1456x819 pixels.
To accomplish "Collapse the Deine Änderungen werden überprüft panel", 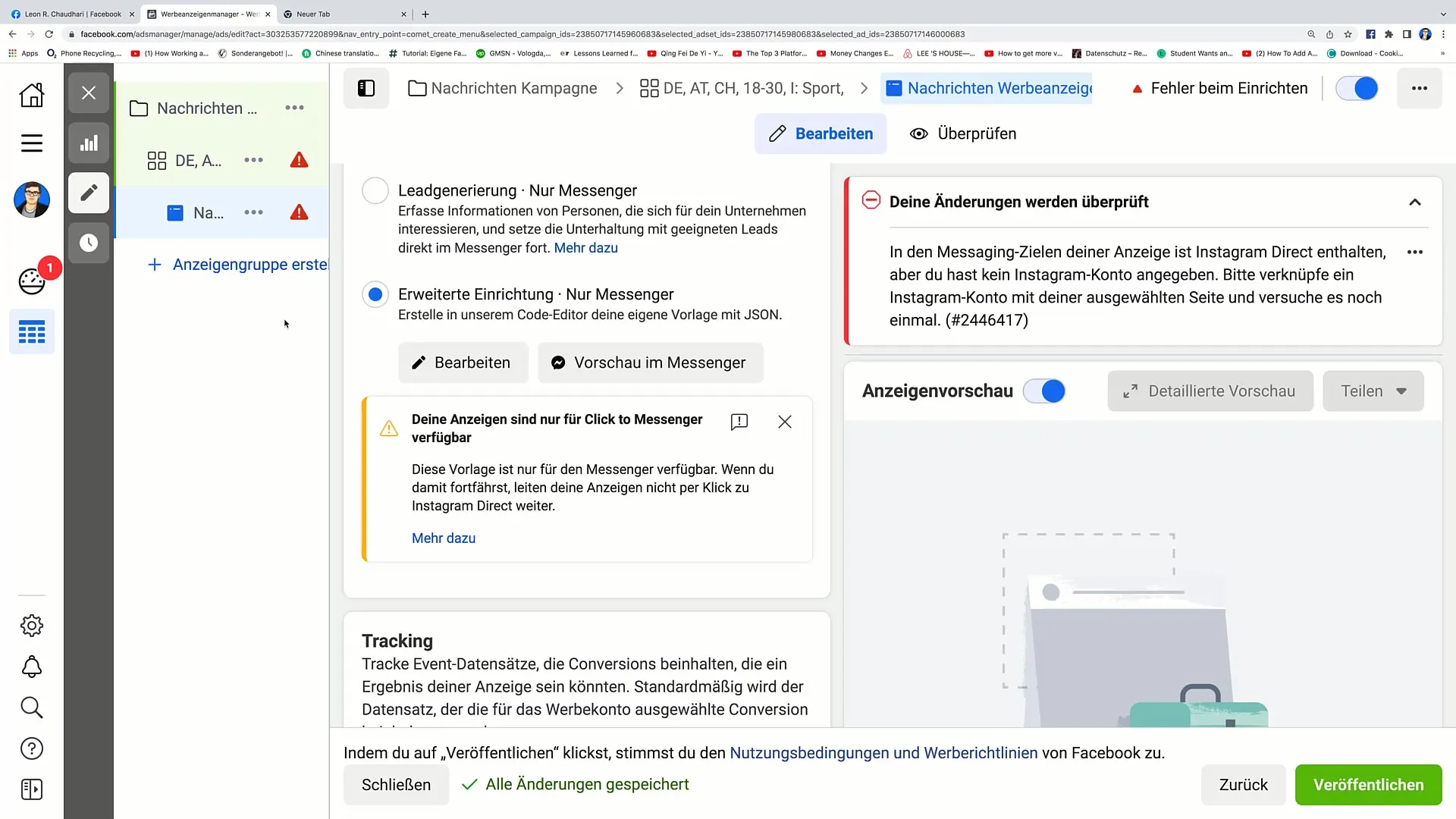I will [1415, 202].
